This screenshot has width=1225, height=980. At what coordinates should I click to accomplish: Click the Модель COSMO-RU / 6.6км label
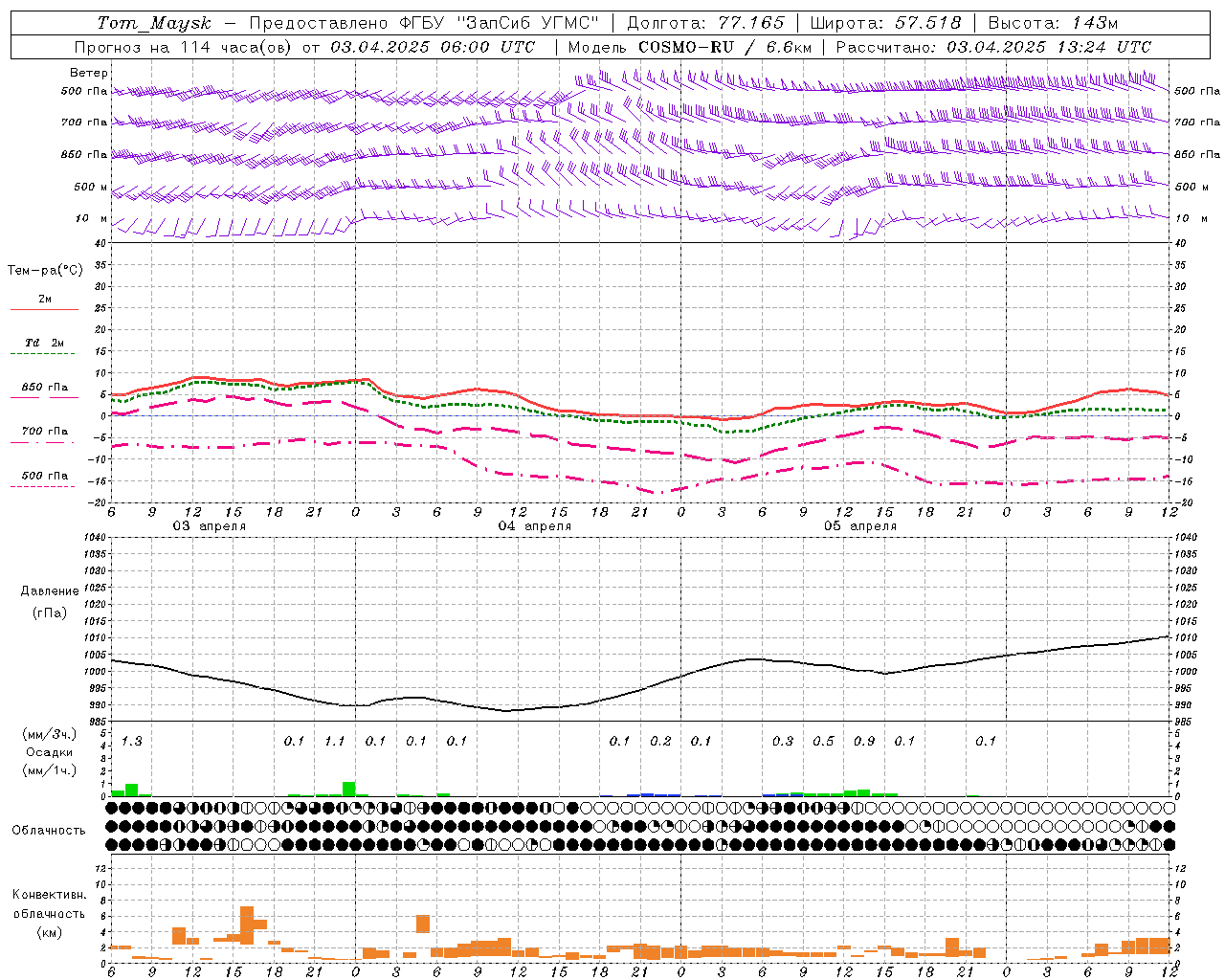tap(690, 47)
